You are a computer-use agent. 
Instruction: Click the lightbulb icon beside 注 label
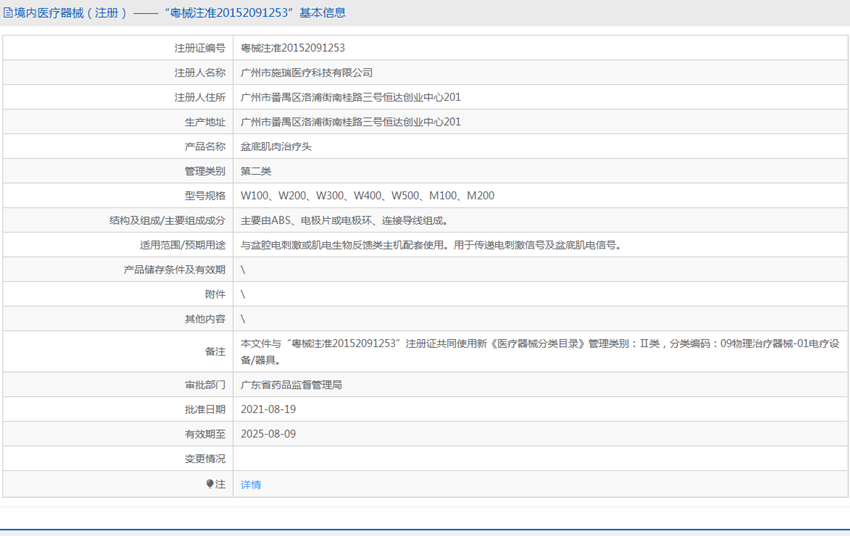210,484
